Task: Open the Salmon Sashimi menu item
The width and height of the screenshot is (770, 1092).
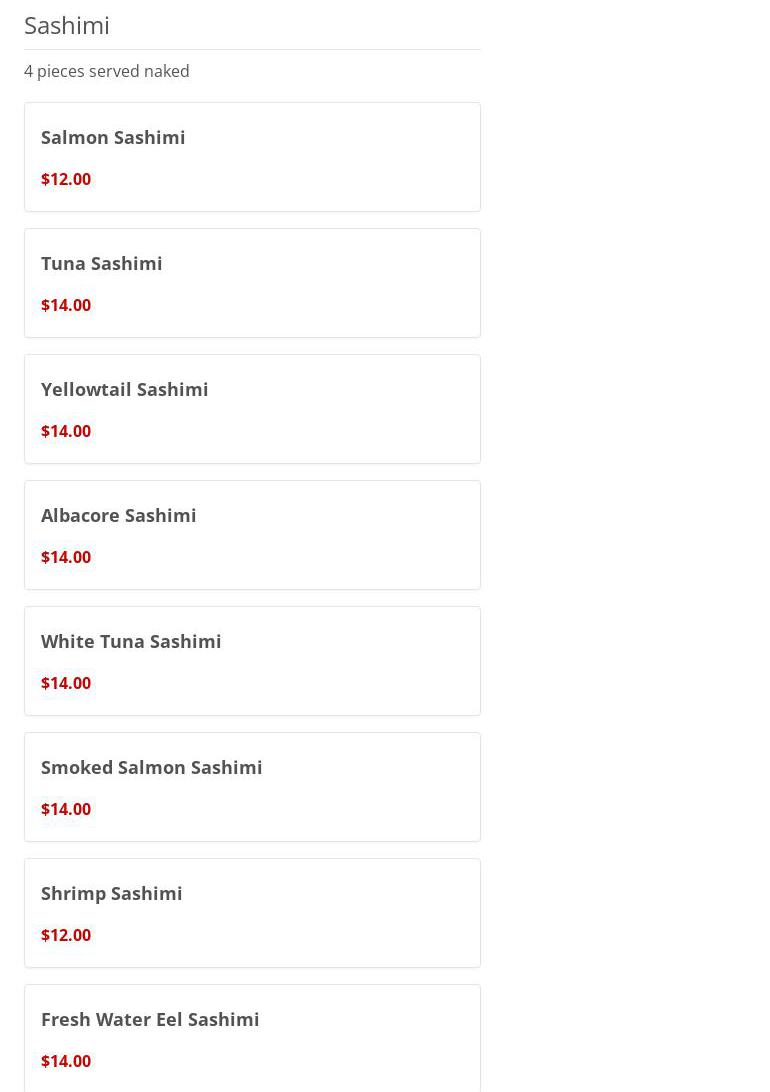Action: point(113,137)
